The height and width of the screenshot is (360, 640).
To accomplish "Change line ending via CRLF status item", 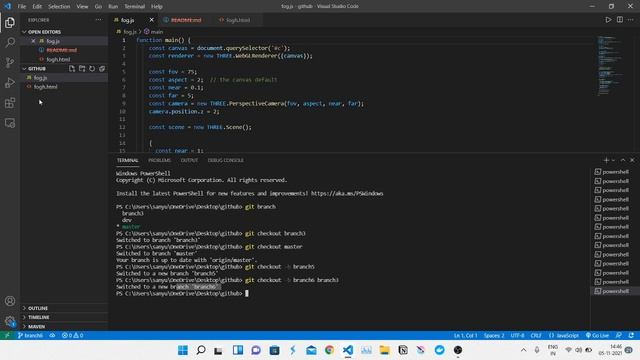I will (536, 335).
